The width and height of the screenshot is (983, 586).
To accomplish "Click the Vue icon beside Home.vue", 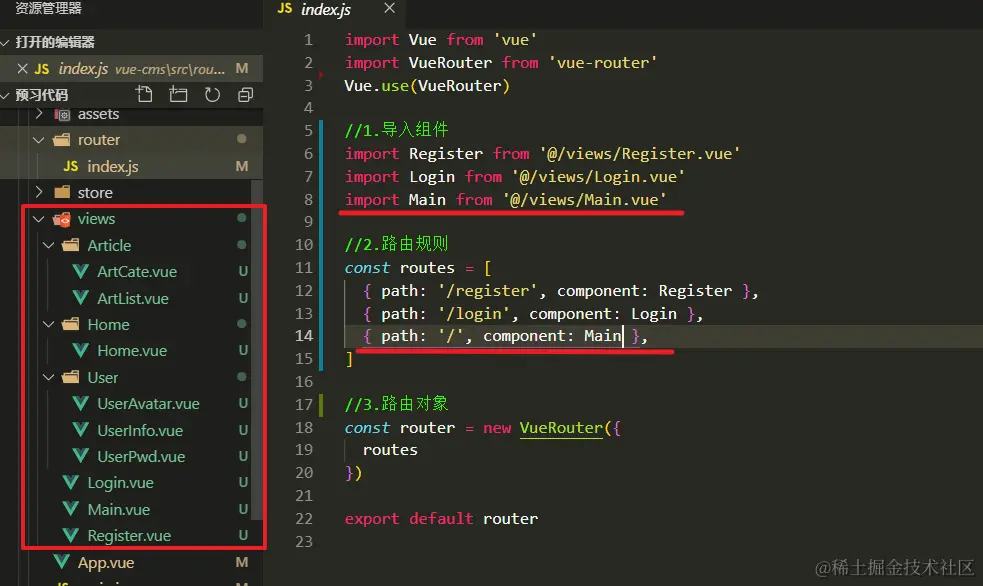I will pyautogui.click(x=81, y=350).
